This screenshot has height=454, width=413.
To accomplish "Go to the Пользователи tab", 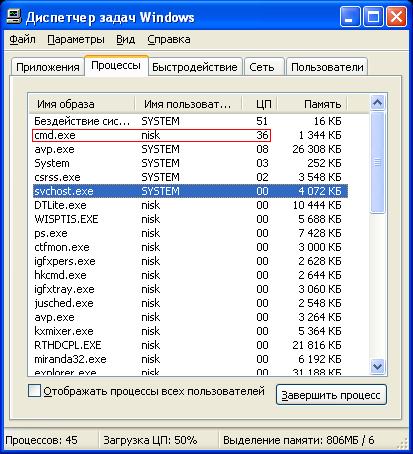I will [x=327, y=67].
